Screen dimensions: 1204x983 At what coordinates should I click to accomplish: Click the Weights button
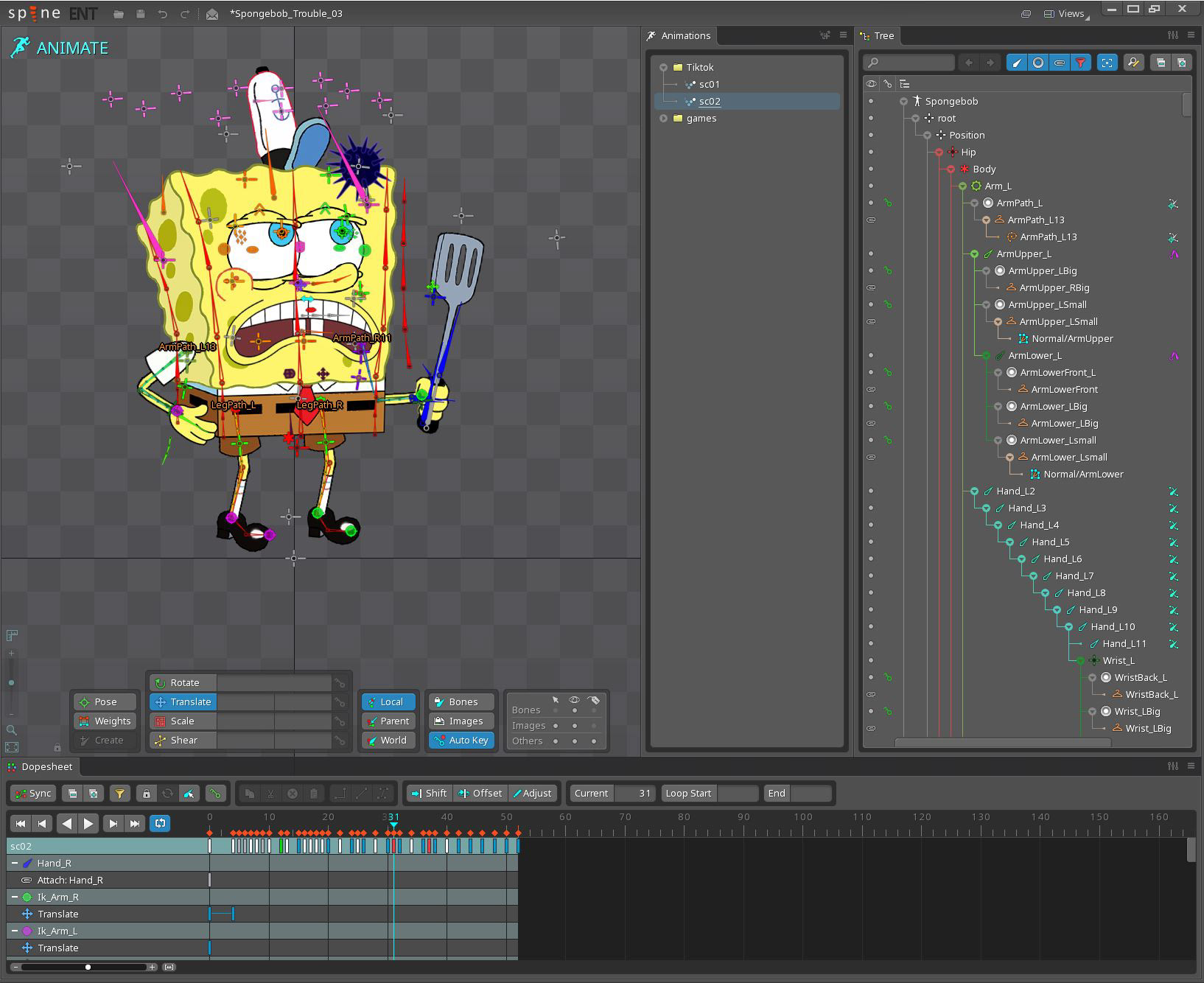pos(105,721)
